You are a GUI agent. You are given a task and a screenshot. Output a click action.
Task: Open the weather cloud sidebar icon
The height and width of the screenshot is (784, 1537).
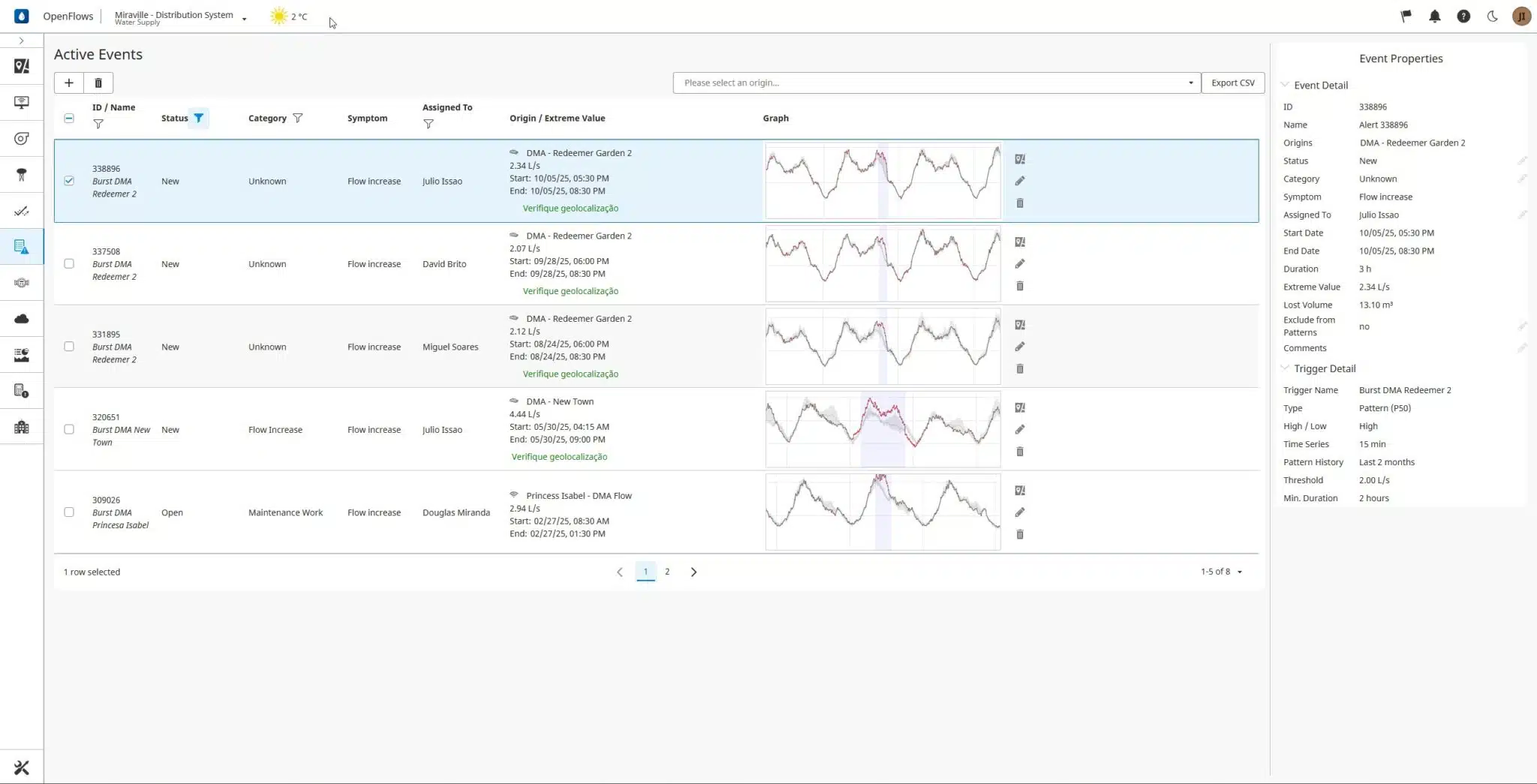[x=22, y=319]
